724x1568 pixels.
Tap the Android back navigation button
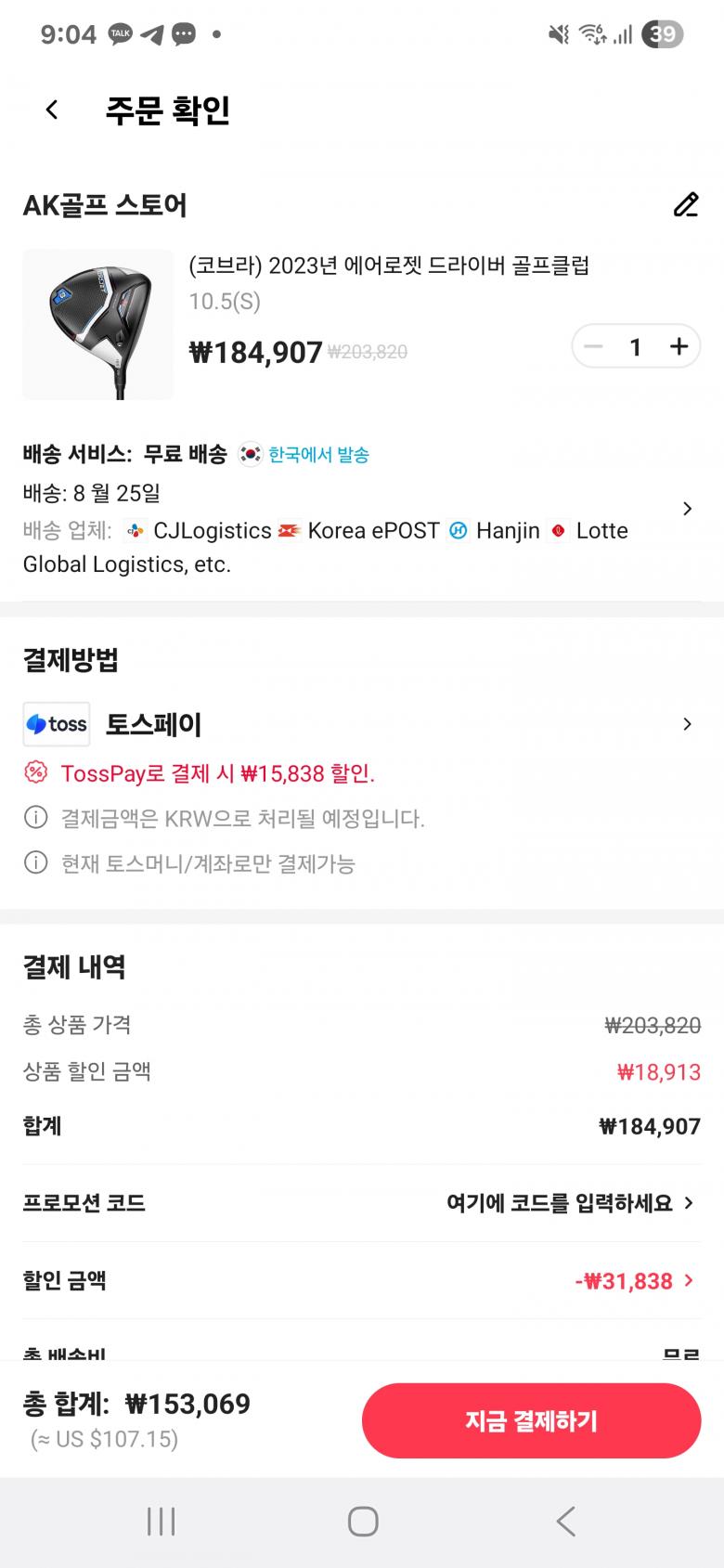[x=565, y=1522]
